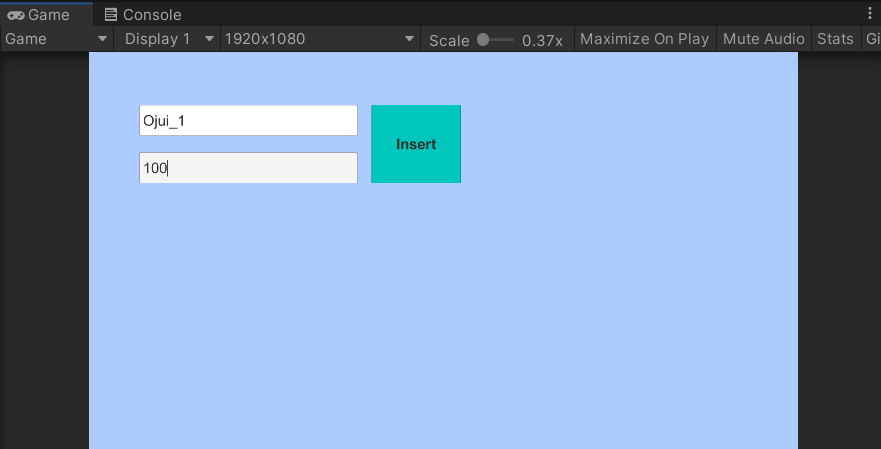Viewport: 881px width, 449px height.
Task: Open the Display 1 dropdown
Action: pos(167,39)
